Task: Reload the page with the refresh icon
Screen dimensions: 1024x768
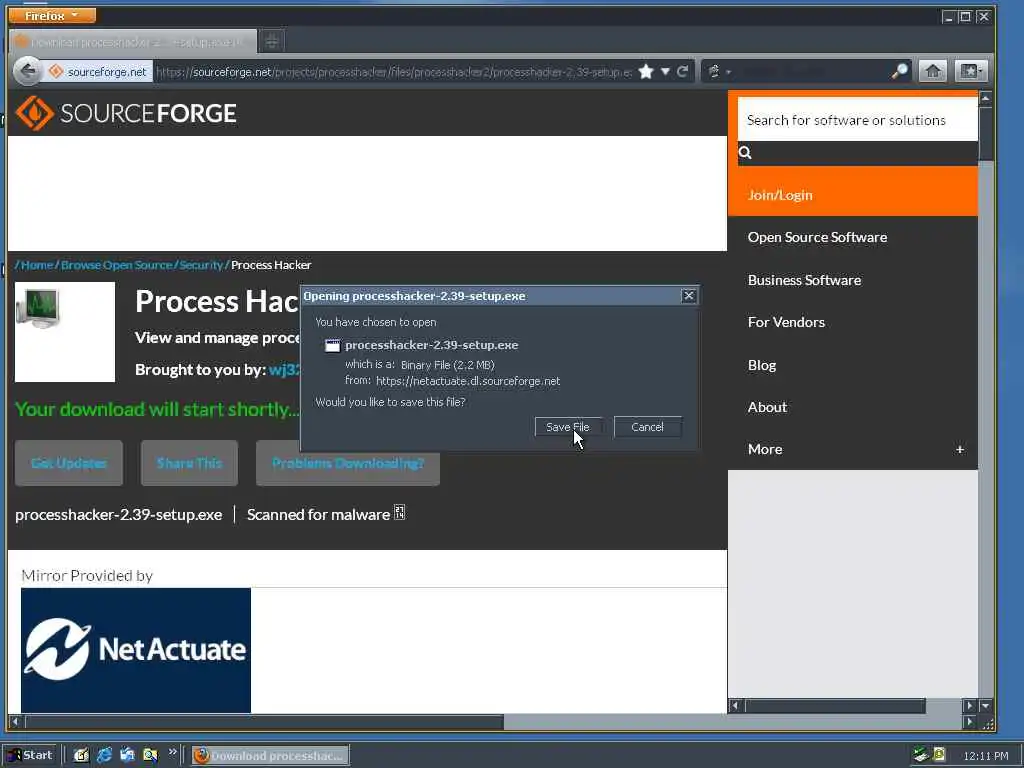Action: pyautogui.click(x=683, y=71)
